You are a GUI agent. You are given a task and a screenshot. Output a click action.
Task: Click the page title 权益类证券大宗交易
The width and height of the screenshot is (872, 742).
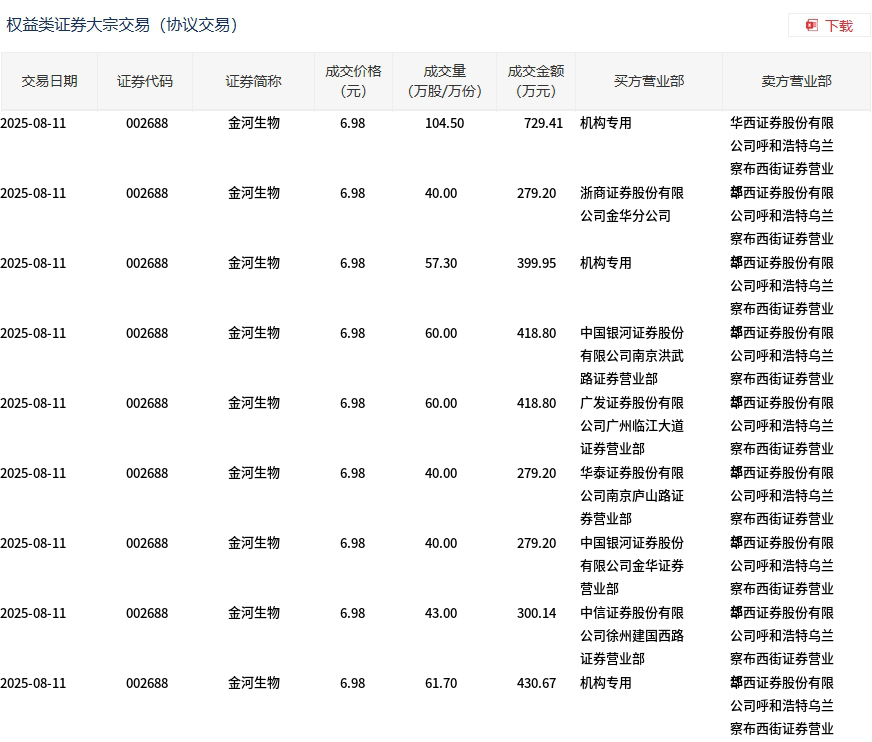122,25
